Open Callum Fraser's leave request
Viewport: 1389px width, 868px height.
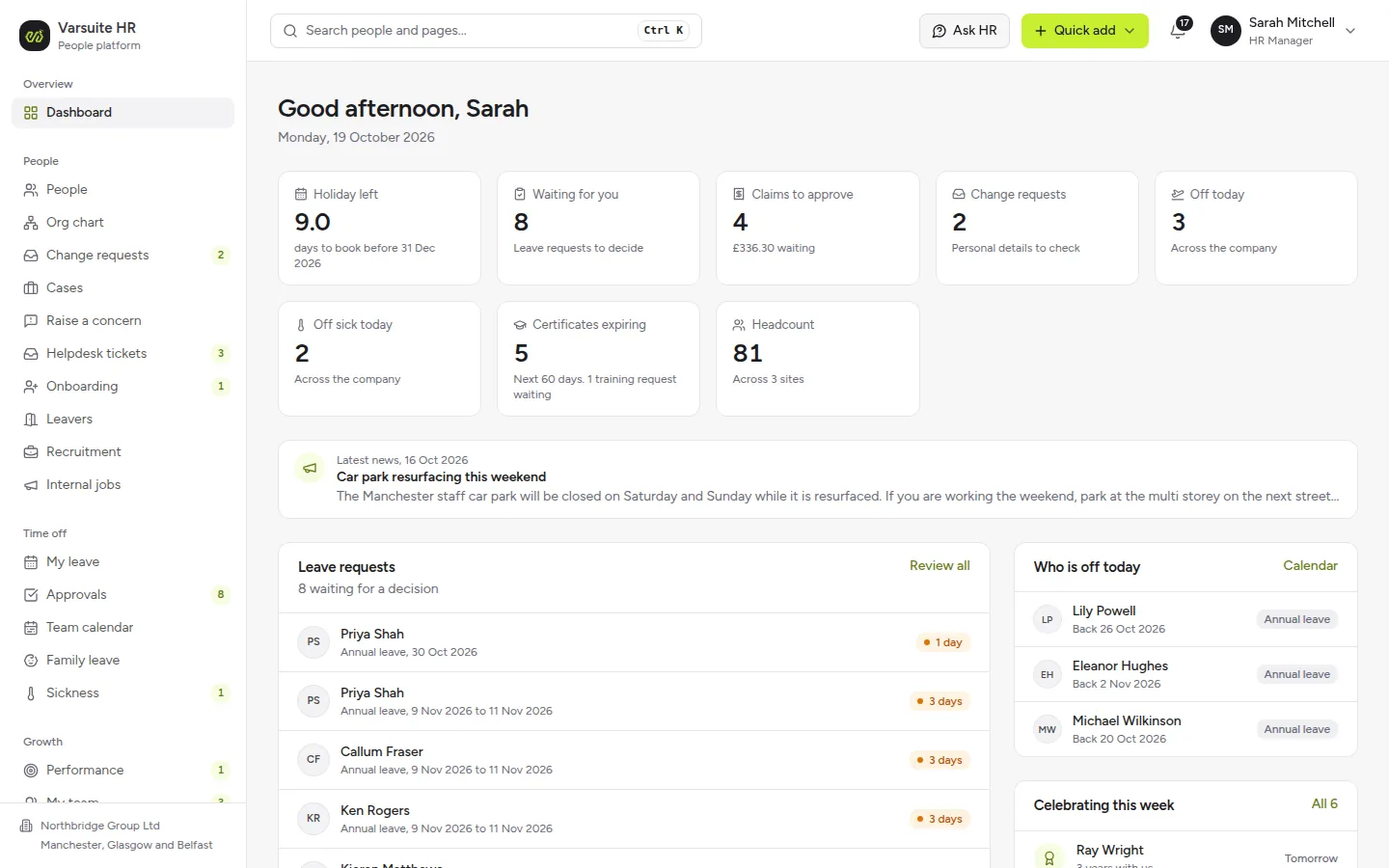pyautogui.click(x=634, y=760)
